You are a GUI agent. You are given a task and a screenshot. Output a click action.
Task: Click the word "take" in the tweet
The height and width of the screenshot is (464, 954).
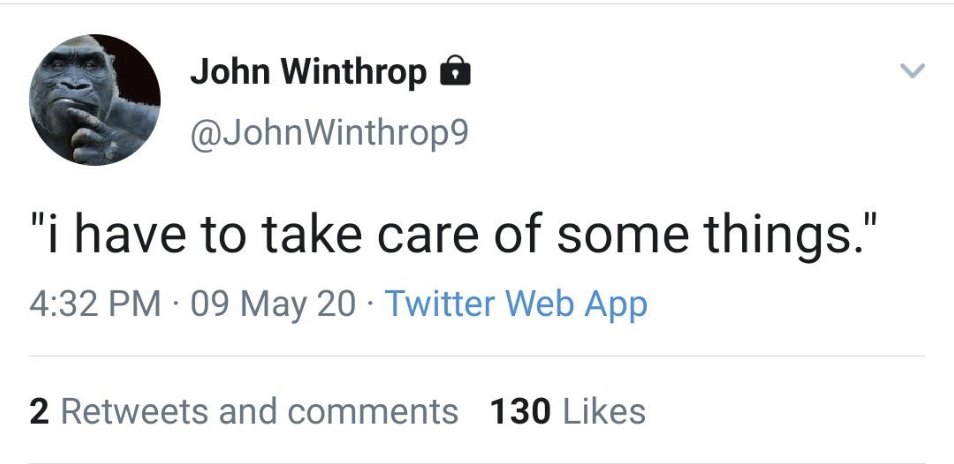pos(307,239)
